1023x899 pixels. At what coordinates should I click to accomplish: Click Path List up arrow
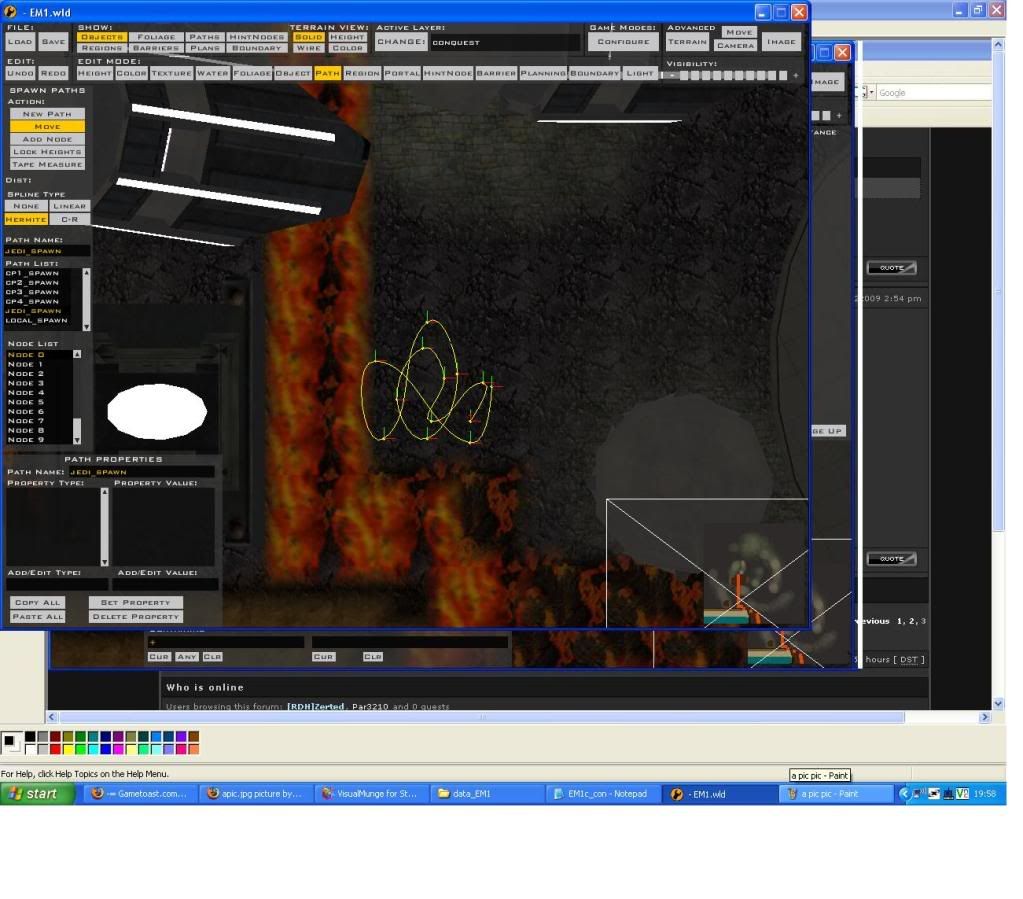pyautogui.click(x=86, y=272)
